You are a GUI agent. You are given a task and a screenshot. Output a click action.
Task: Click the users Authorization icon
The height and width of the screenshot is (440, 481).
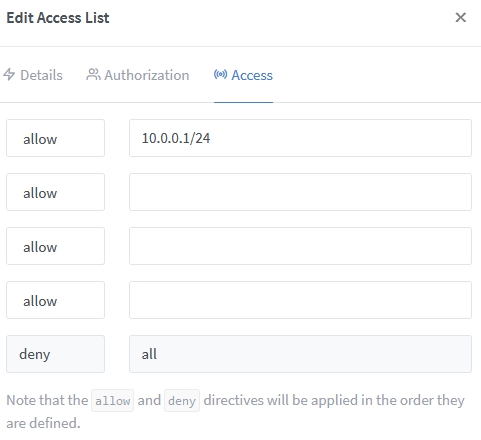(x=93, y=74)
